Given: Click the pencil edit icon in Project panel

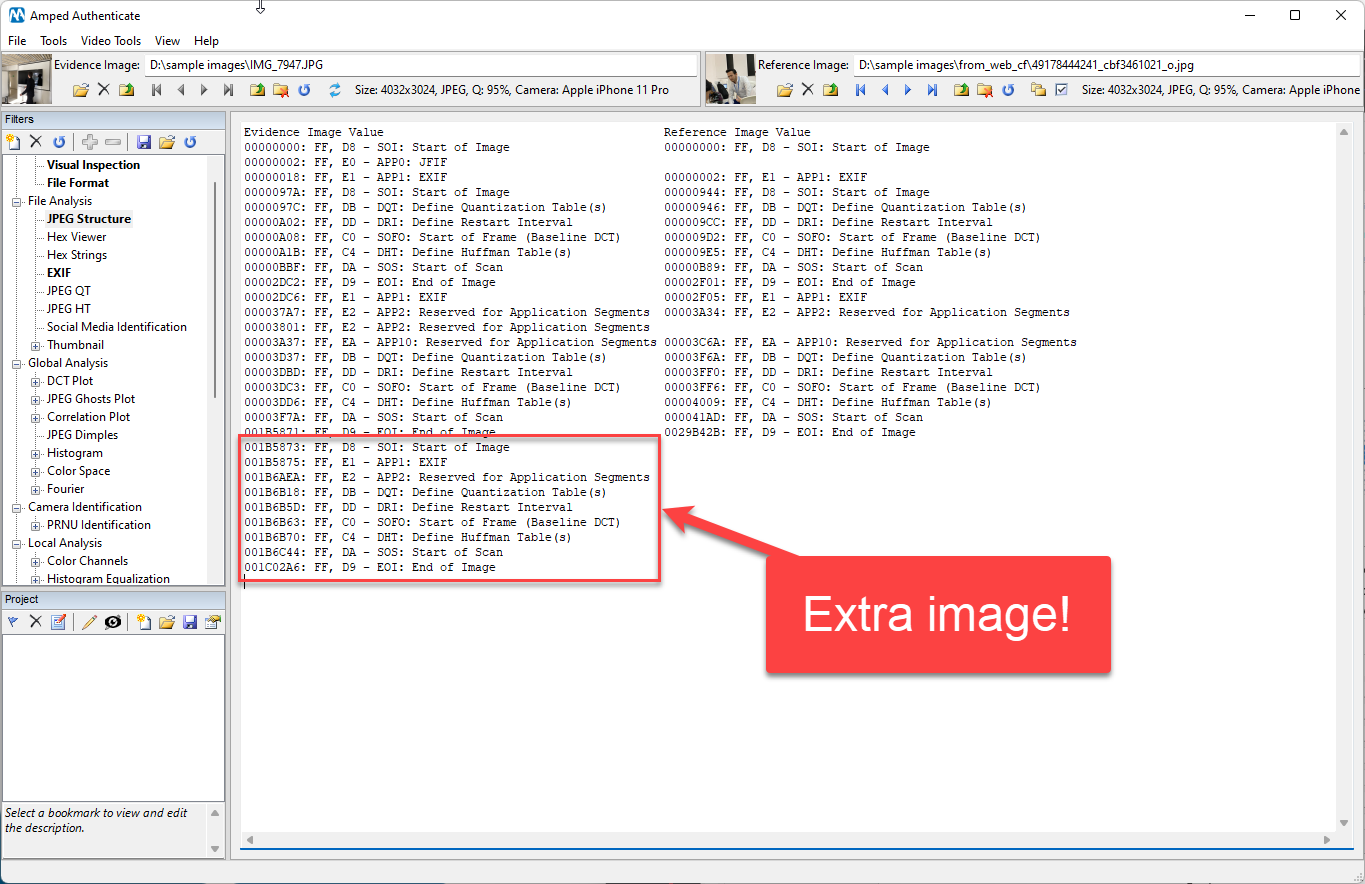Looking at the screenshot, I should pyautogui.click(x=89, y=622).
